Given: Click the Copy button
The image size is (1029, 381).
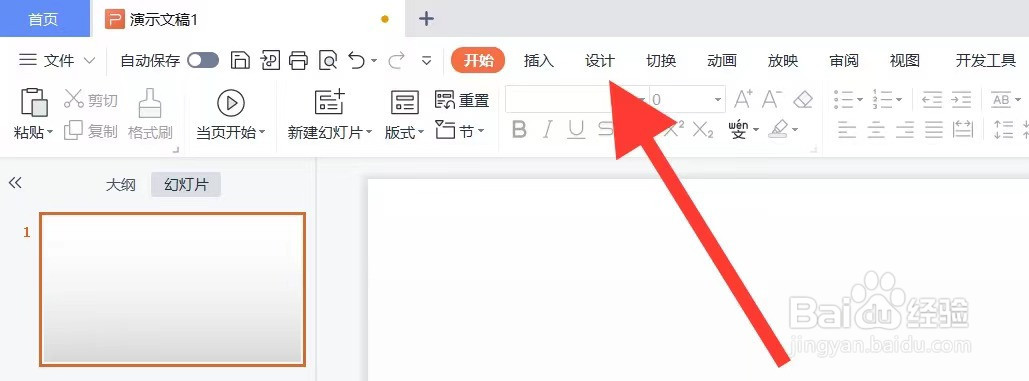Looking at the screenshot, I should point(91,131).
